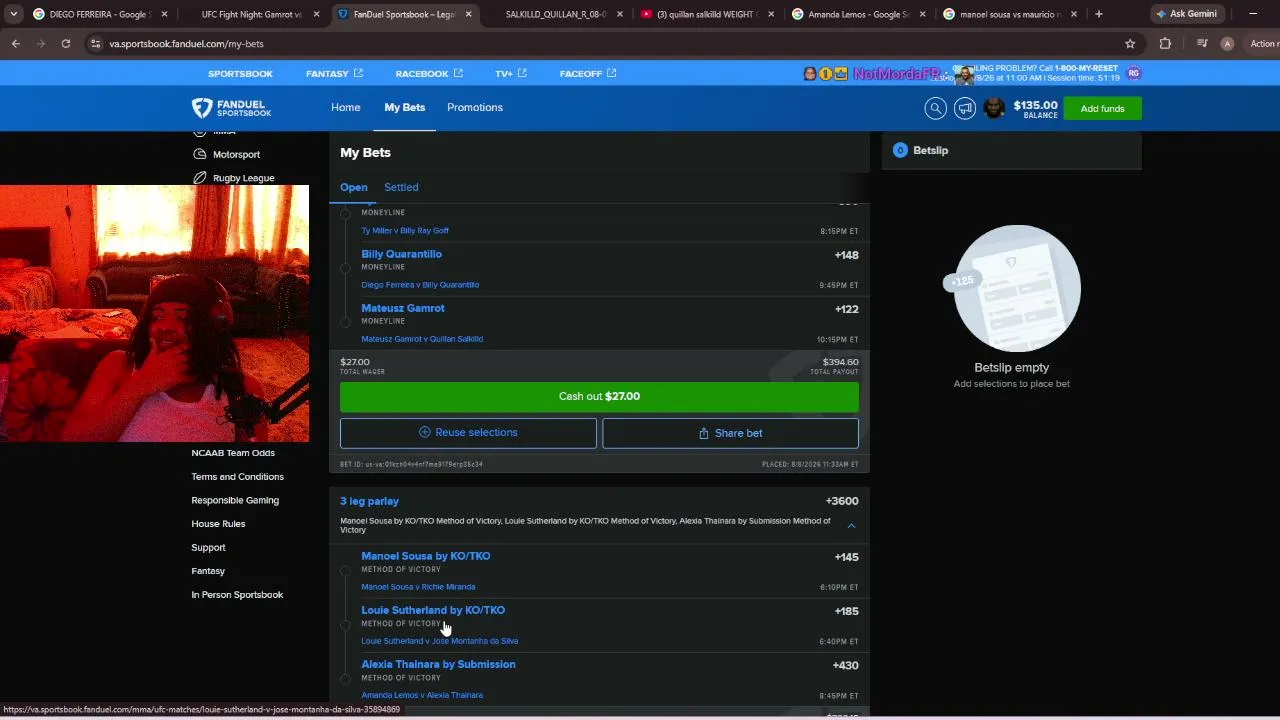Open Ty Miller v Billy Ray Goff matchup

coord(405,231)
